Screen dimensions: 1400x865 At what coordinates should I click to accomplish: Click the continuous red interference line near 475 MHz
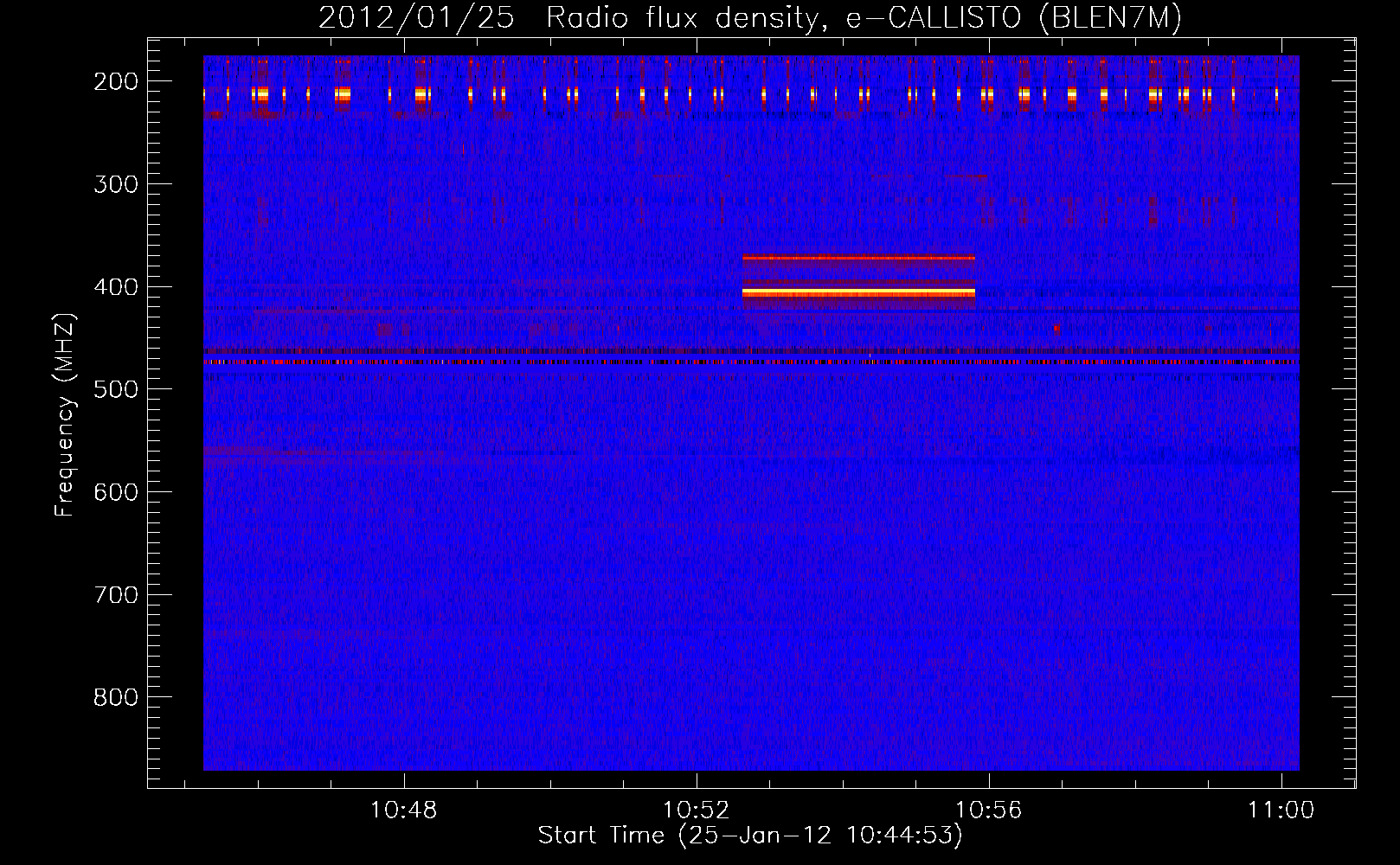coord(751,362)
